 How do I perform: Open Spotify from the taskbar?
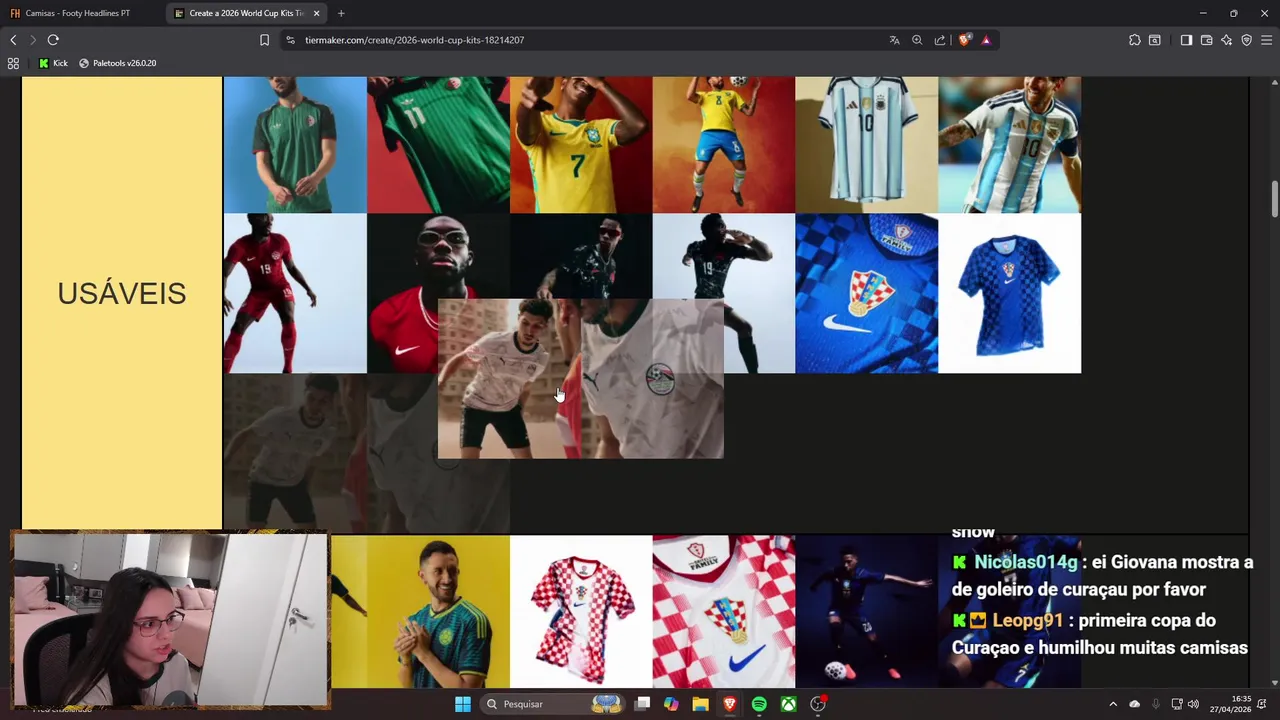point(759,704)
